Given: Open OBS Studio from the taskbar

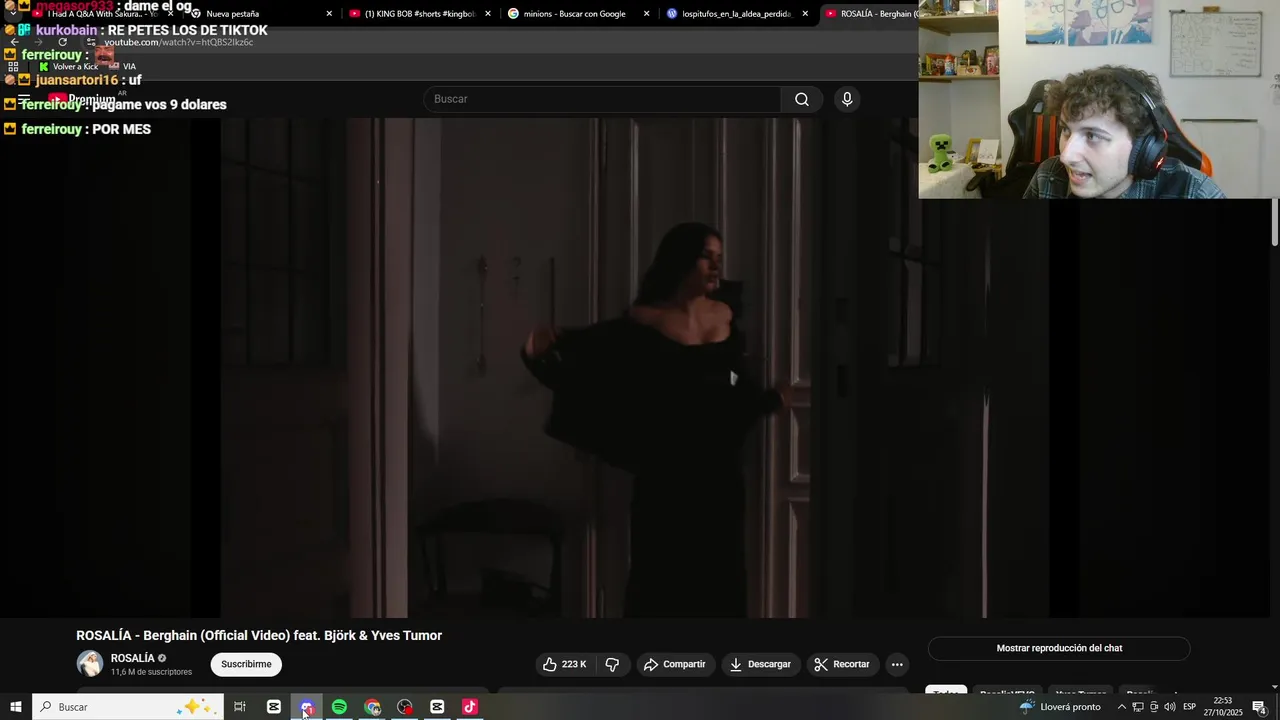Looking at the screenshot, I should point(405,707).
